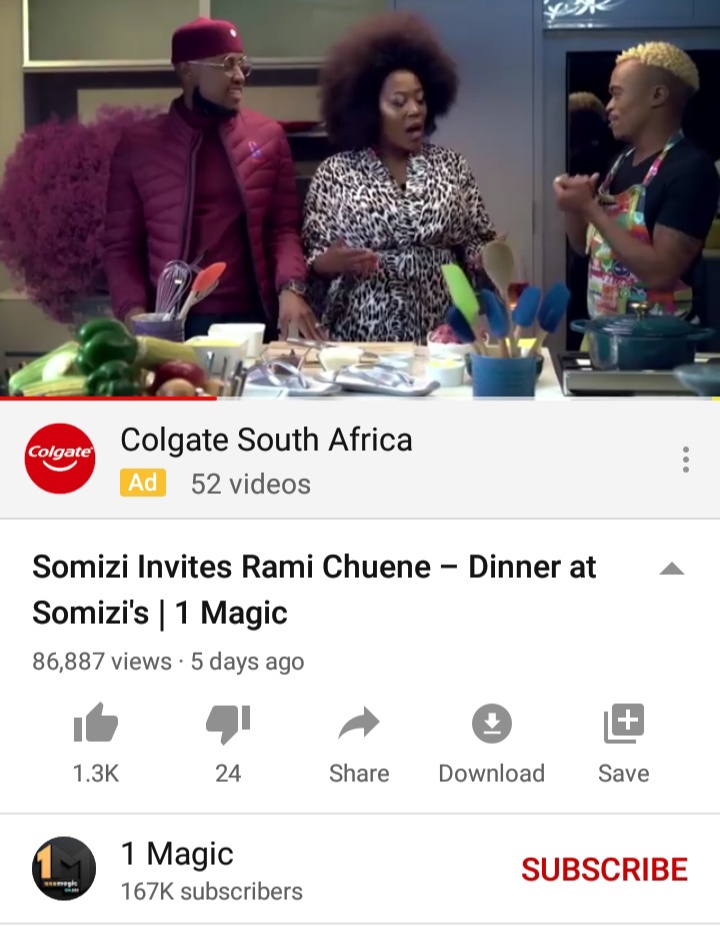
Task: Open the Colgate South Africa advertiser name
Action: (266, 439)
